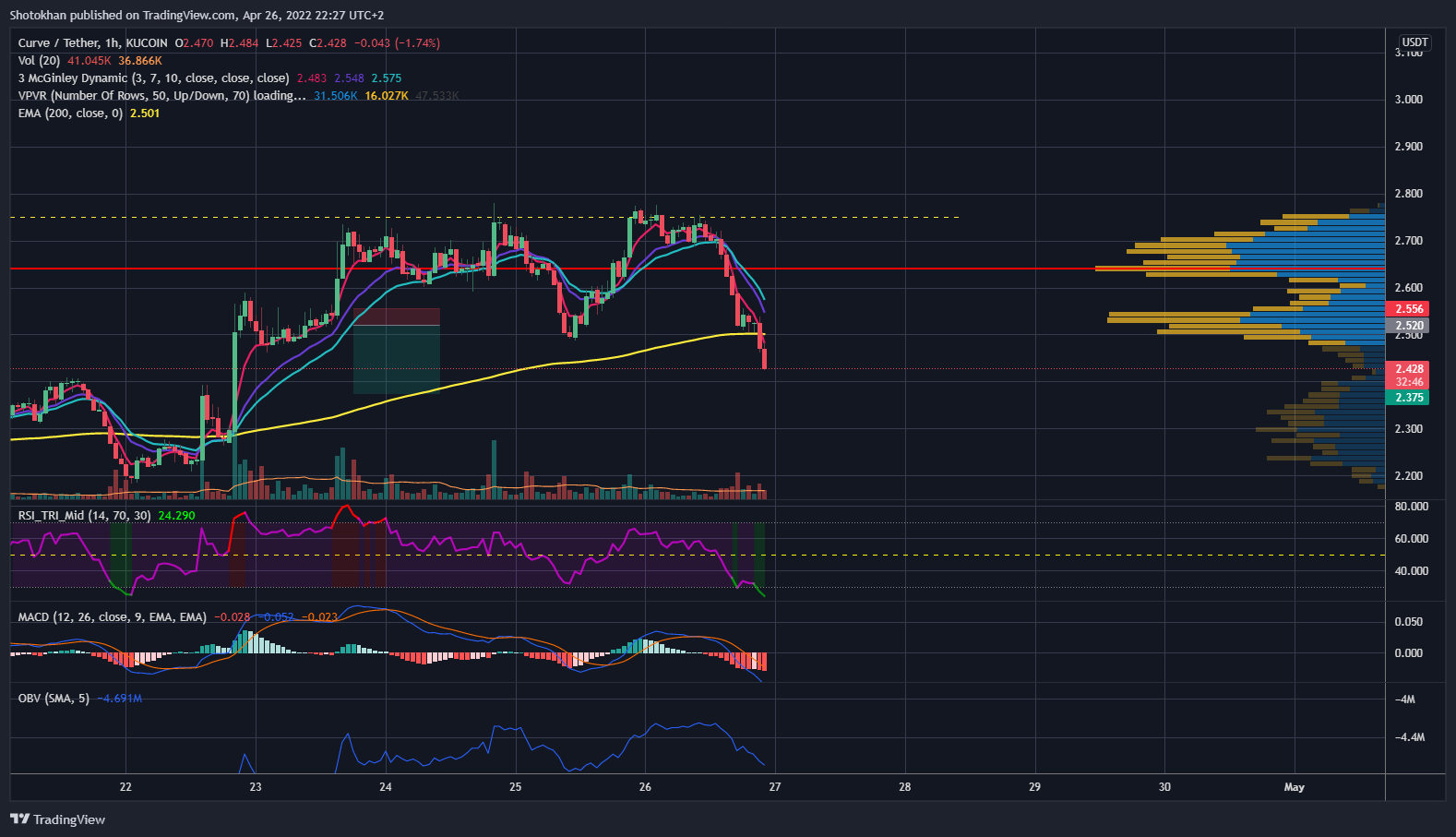Click the EMA value 2.501

tap(145, 114)
